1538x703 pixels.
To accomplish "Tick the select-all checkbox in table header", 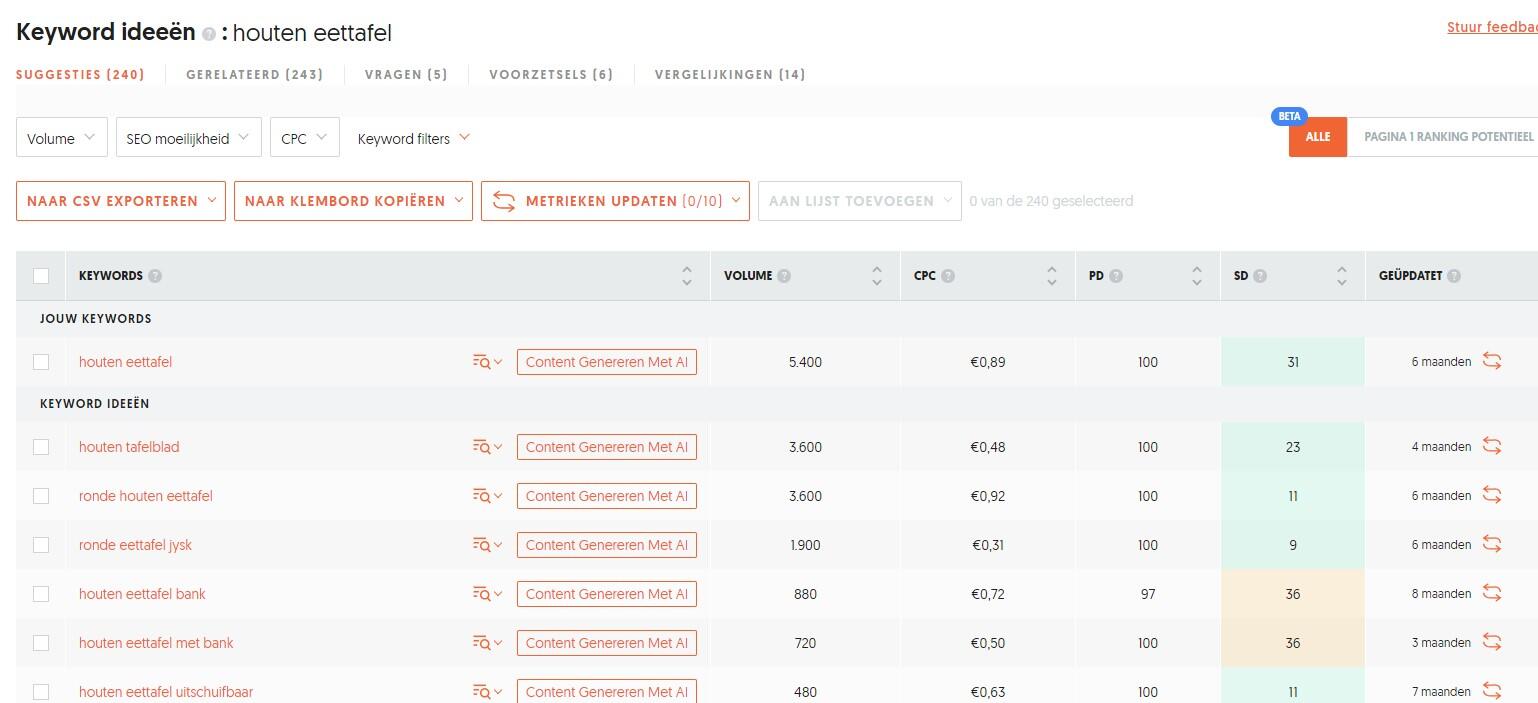I will click(41, 276).
